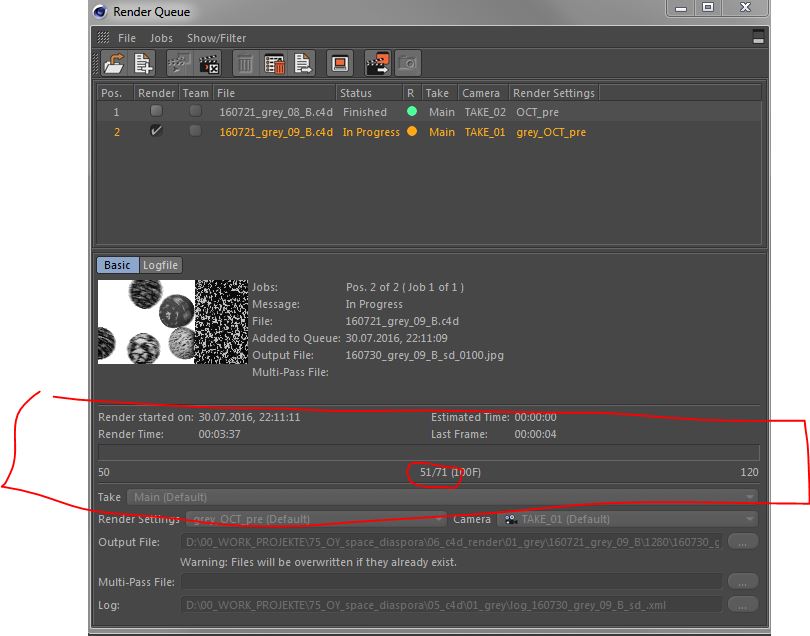Click the Take column header
The width and height of the screenshot is (810, 636).
point(439,93)
